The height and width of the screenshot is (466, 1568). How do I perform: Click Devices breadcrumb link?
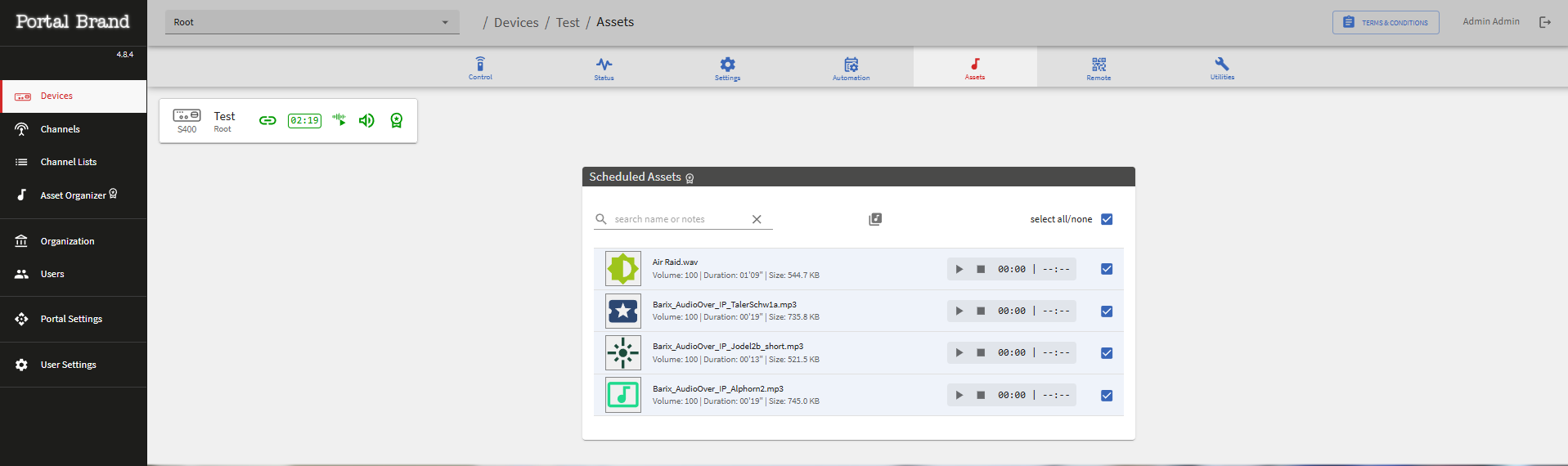click(x=516, y=23)
